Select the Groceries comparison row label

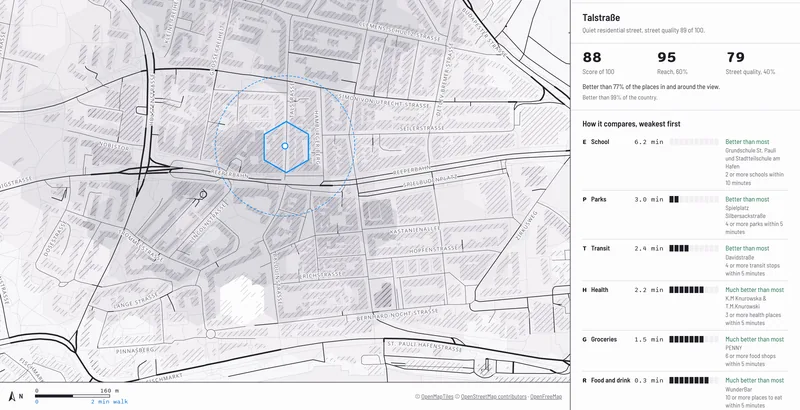(604, 339)
